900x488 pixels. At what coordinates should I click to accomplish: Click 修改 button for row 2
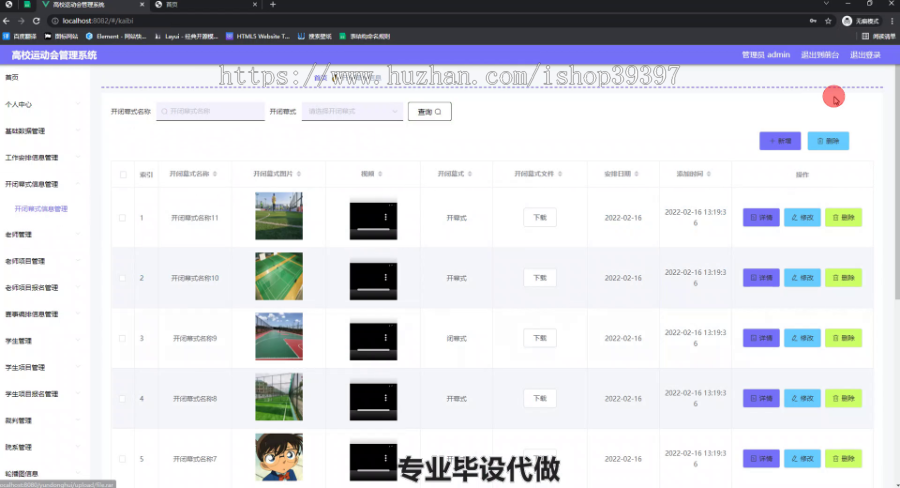(802, 278)
